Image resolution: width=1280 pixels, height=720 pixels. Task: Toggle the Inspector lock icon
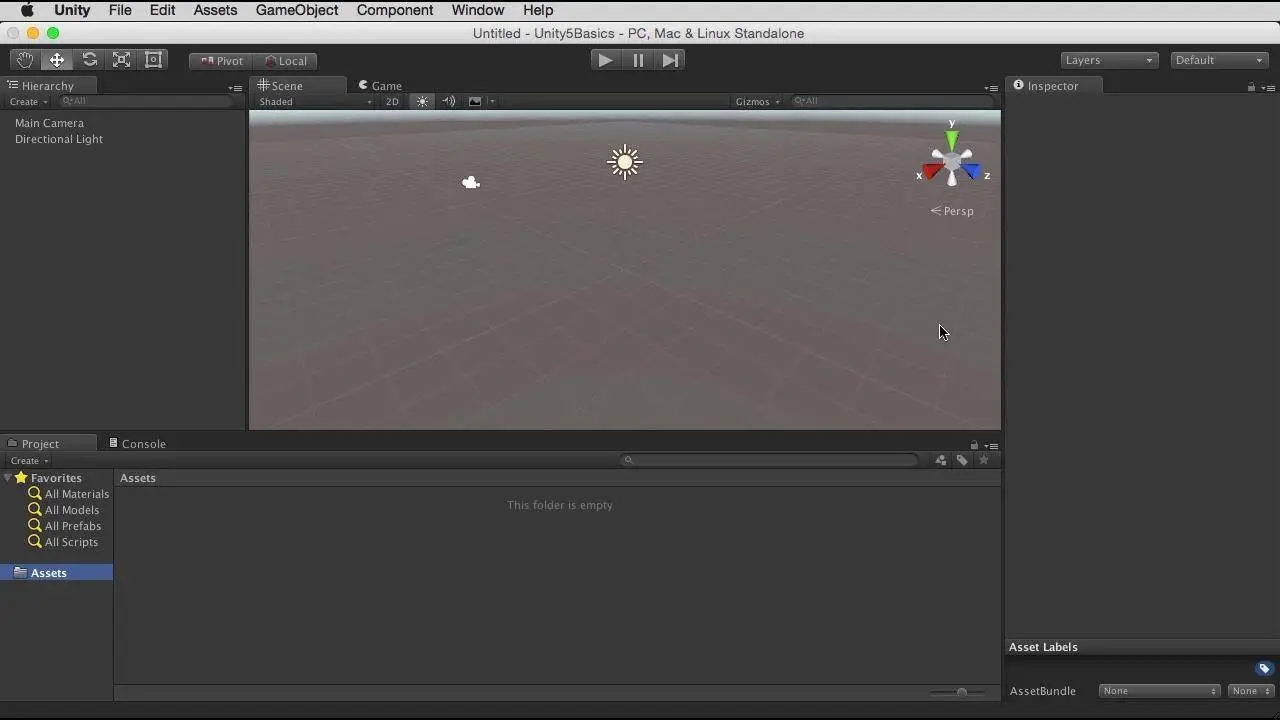click(1251, 87)
